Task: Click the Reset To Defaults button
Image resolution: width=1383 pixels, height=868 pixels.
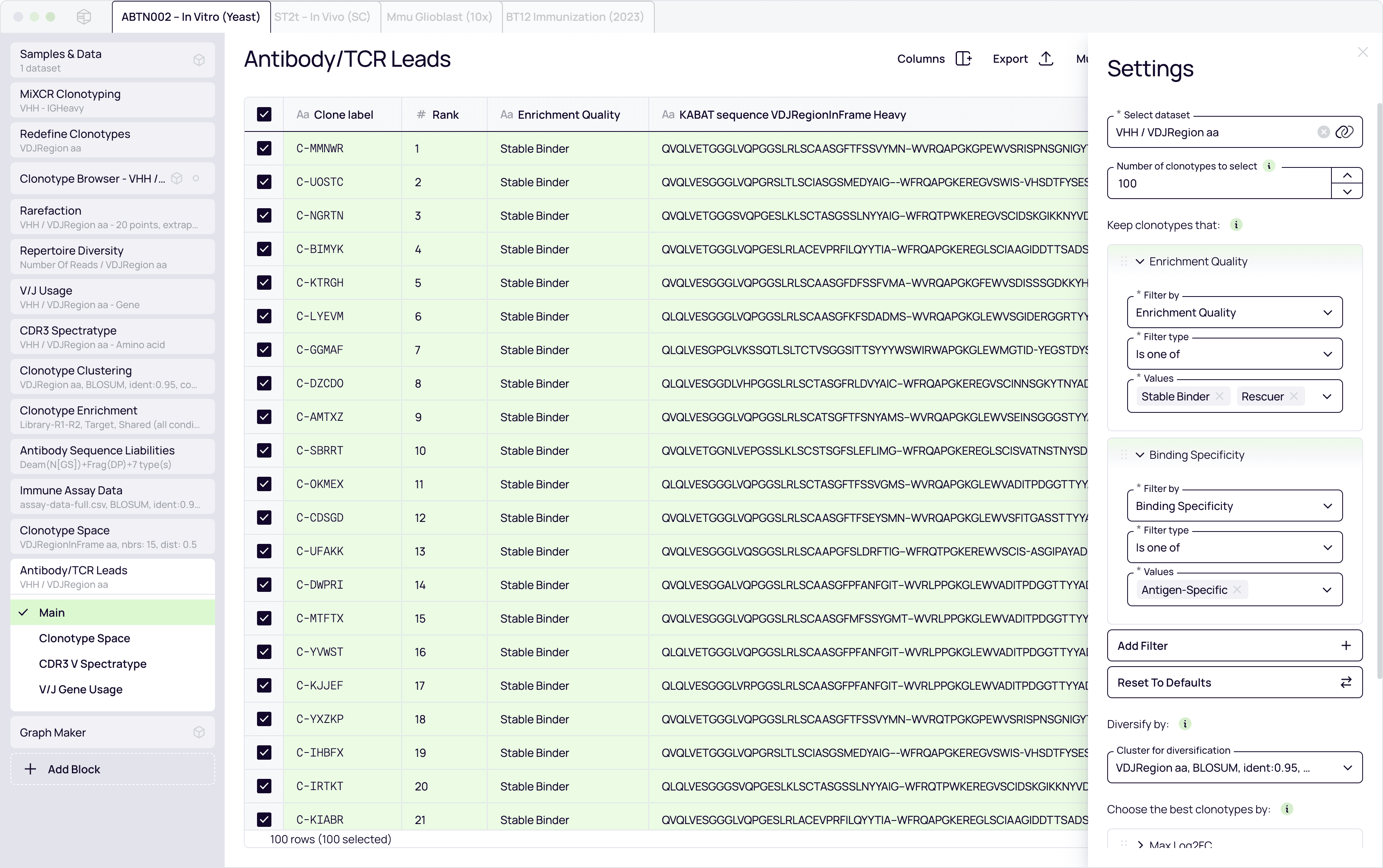Action: [1234, 683]
